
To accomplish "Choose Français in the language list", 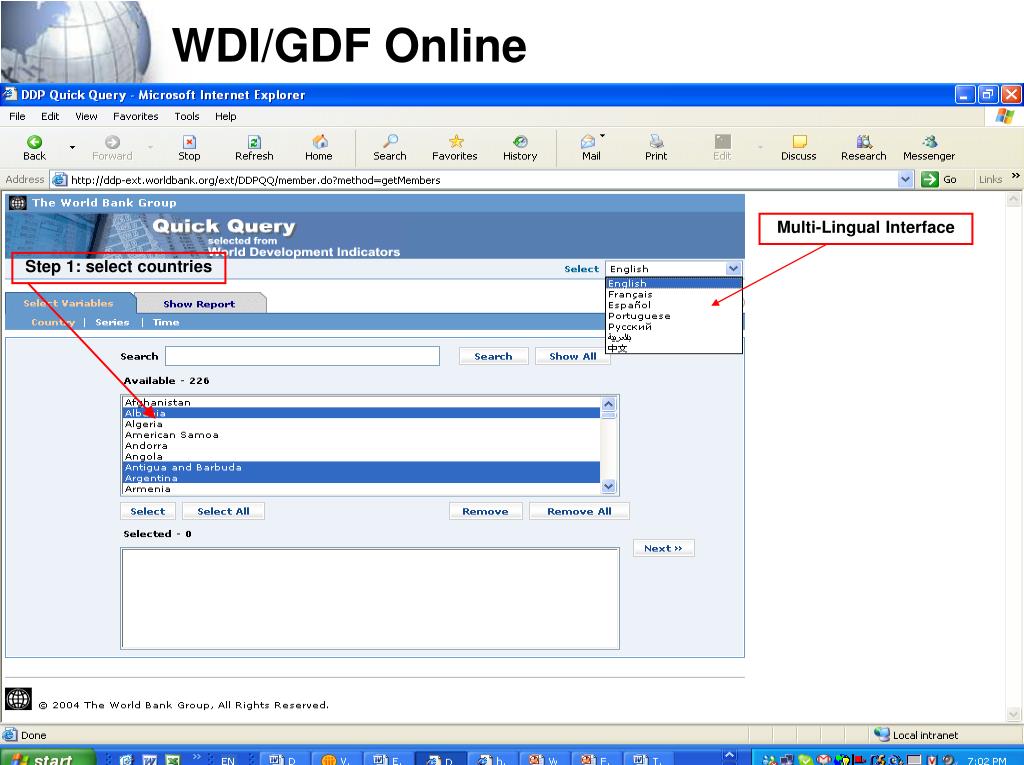I will (x=674, y=294).
